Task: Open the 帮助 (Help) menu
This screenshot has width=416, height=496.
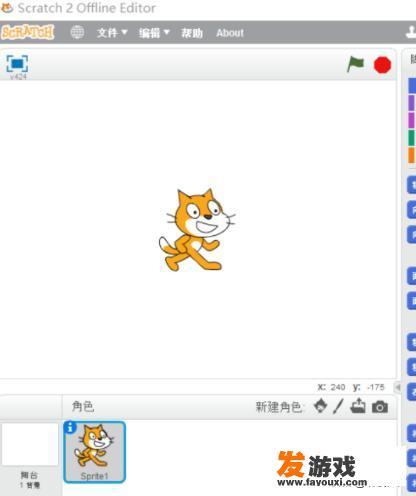Action: (192, 33)
